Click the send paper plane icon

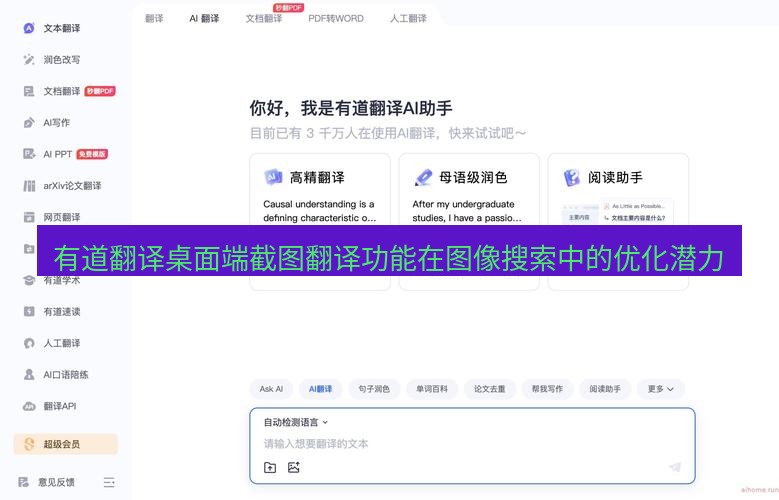pos(674,467)
